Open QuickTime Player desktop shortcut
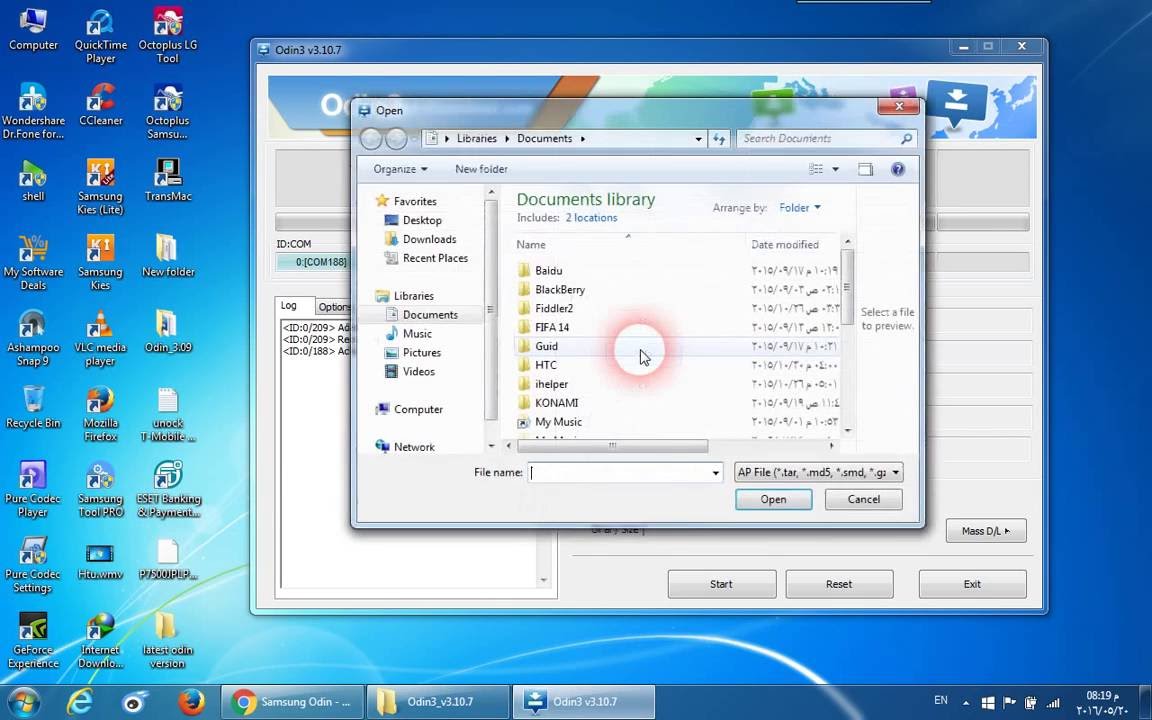The image size is (1152, 720). pyautogui.click(x=101, y=37)
